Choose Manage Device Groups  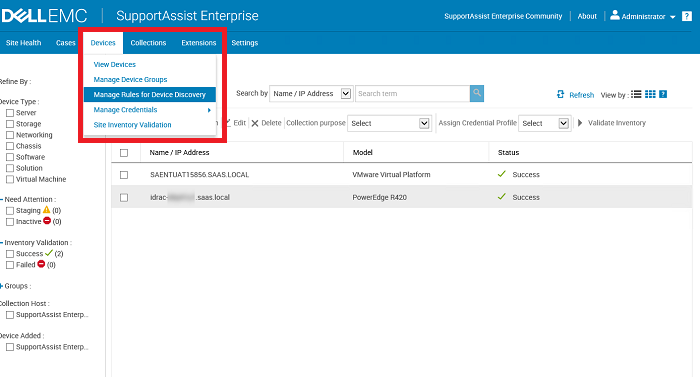[130, 80]
